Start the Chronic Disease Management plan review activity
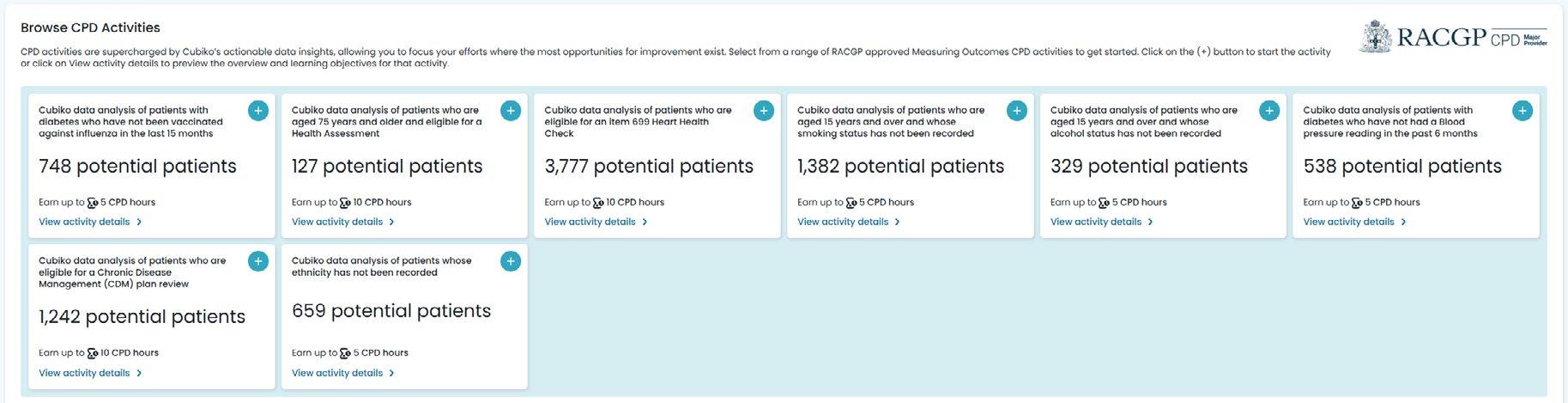The image size is (1568, 403). click(258, 261)
